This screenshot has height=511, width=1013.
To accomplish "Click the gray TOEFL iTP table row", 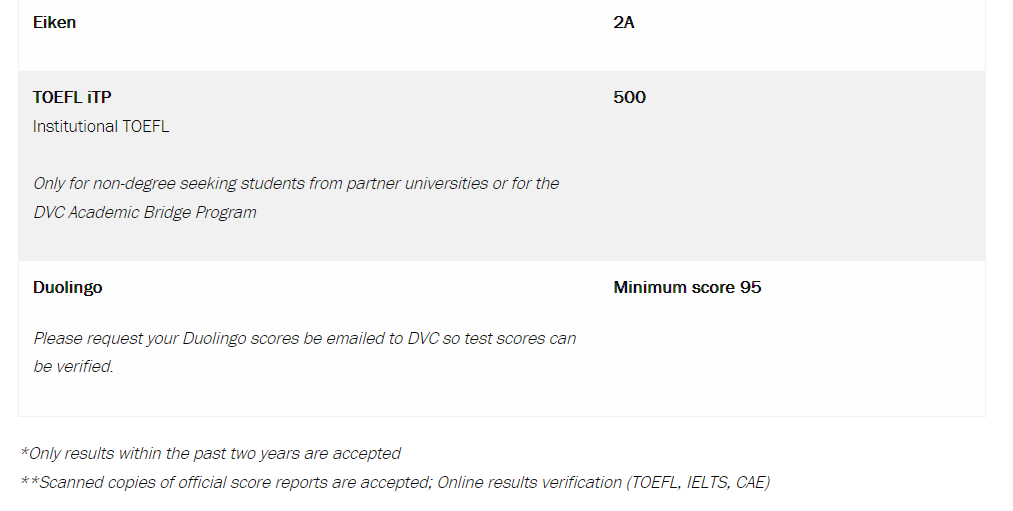I will 502,166.
